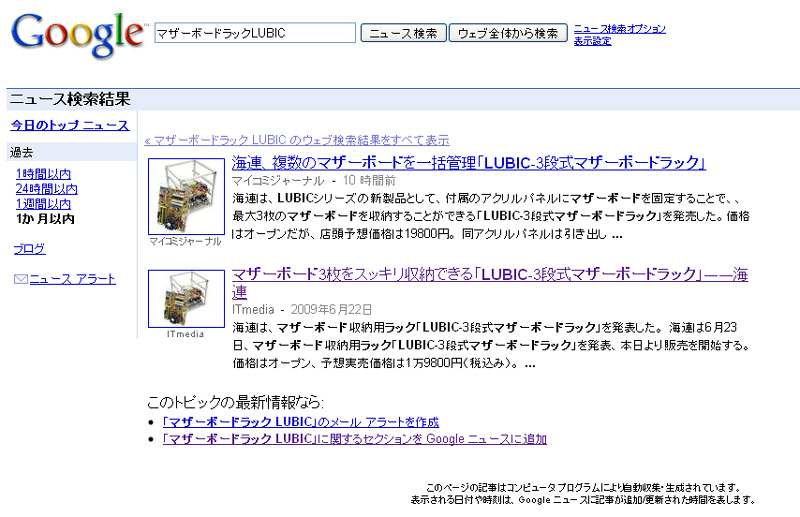Open the ニュース アラート link
Viewport: 800px width, 517px height.
[x=72, y=279]
